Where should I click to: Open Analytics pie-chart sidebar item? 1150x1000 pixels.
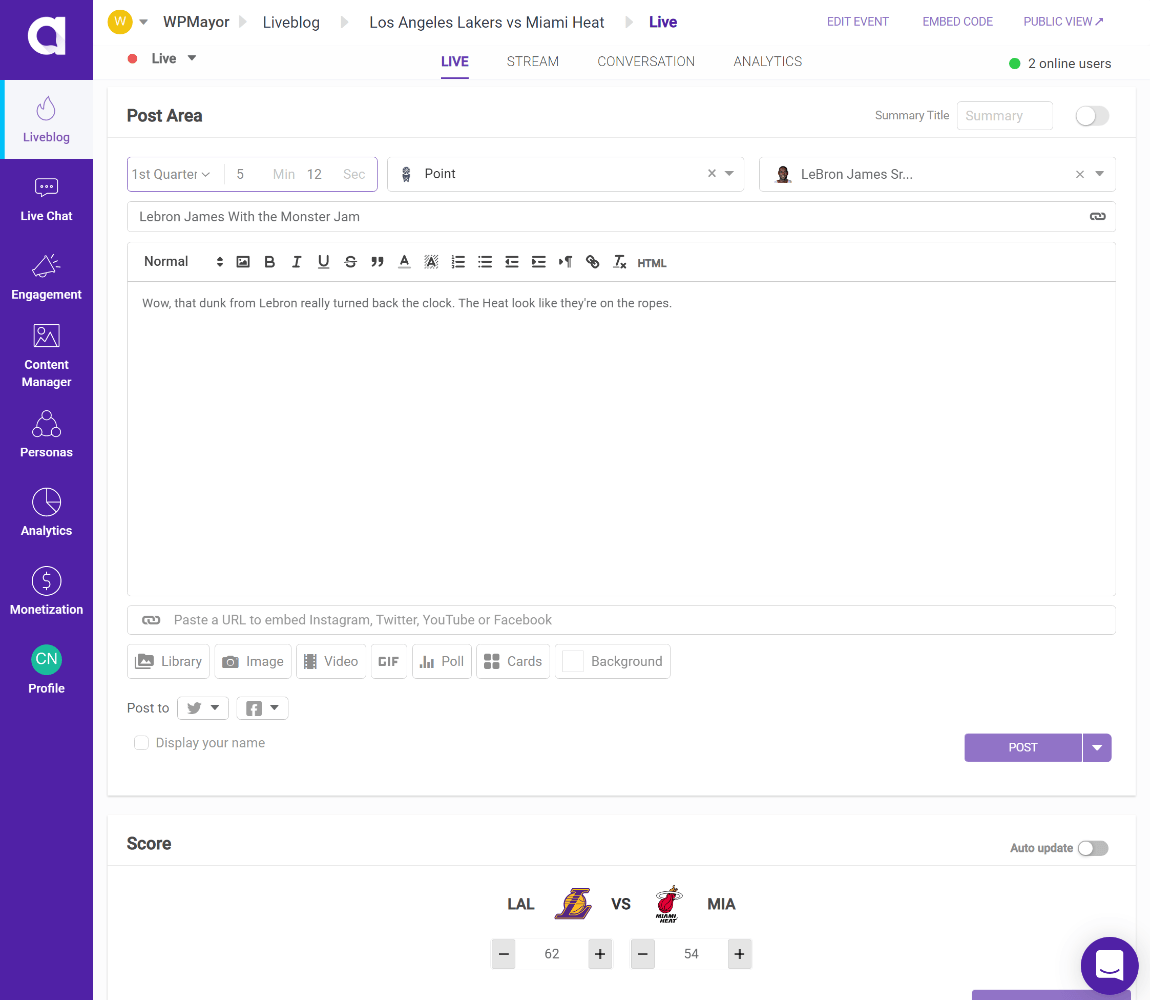click(x=46, y=514)
